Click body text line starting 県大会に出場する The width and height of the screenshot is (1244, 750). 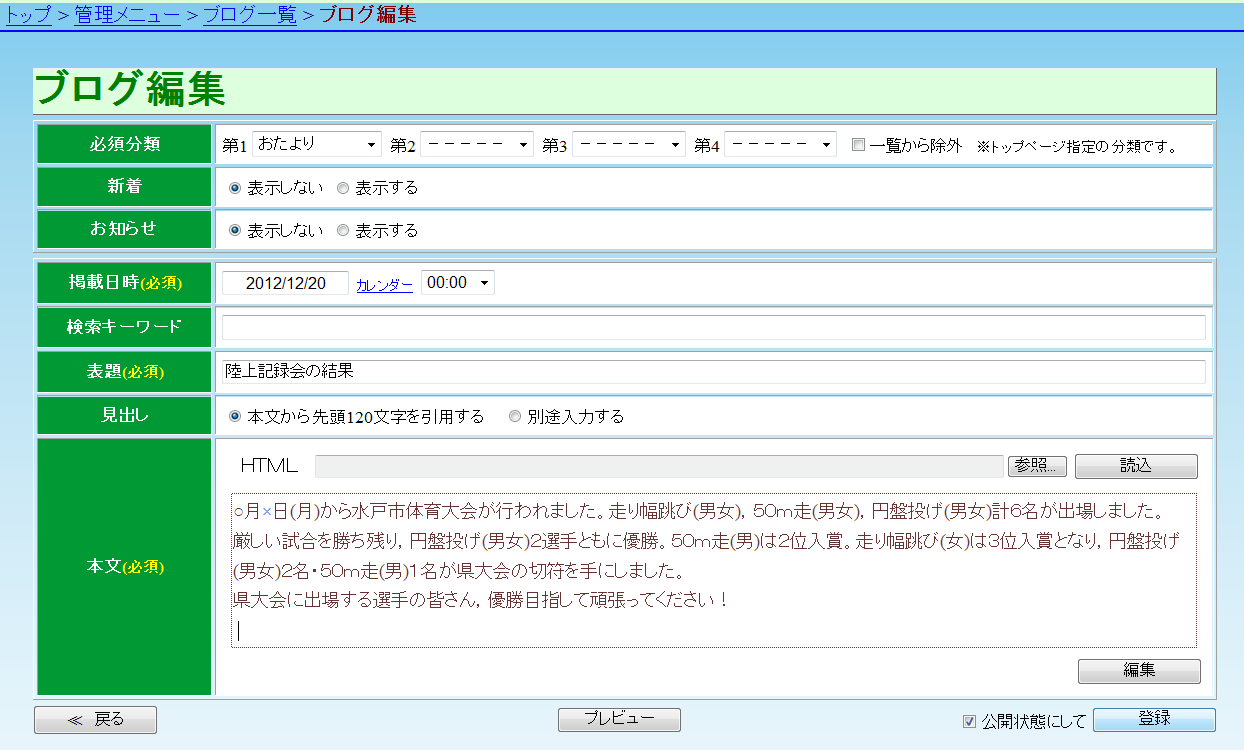coord(480,601)
